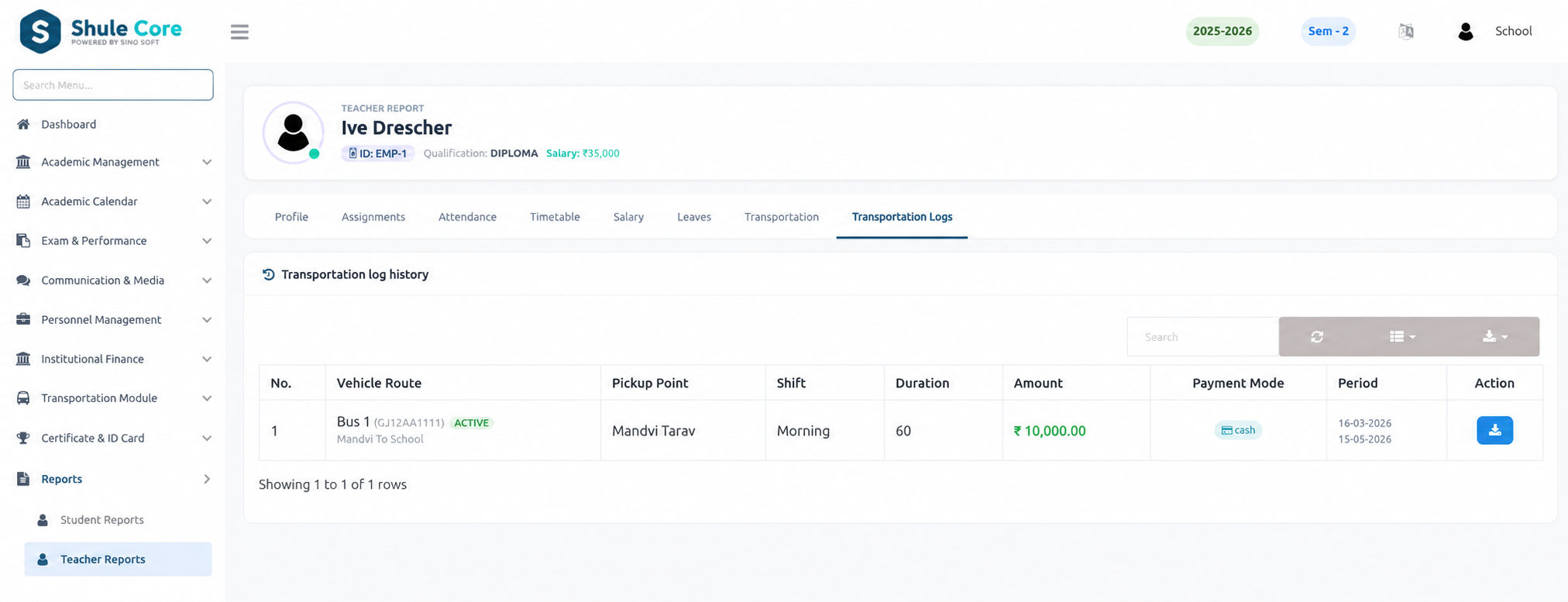
Task: Click the Academic Calendar icon
Action: tap(23, 201)
